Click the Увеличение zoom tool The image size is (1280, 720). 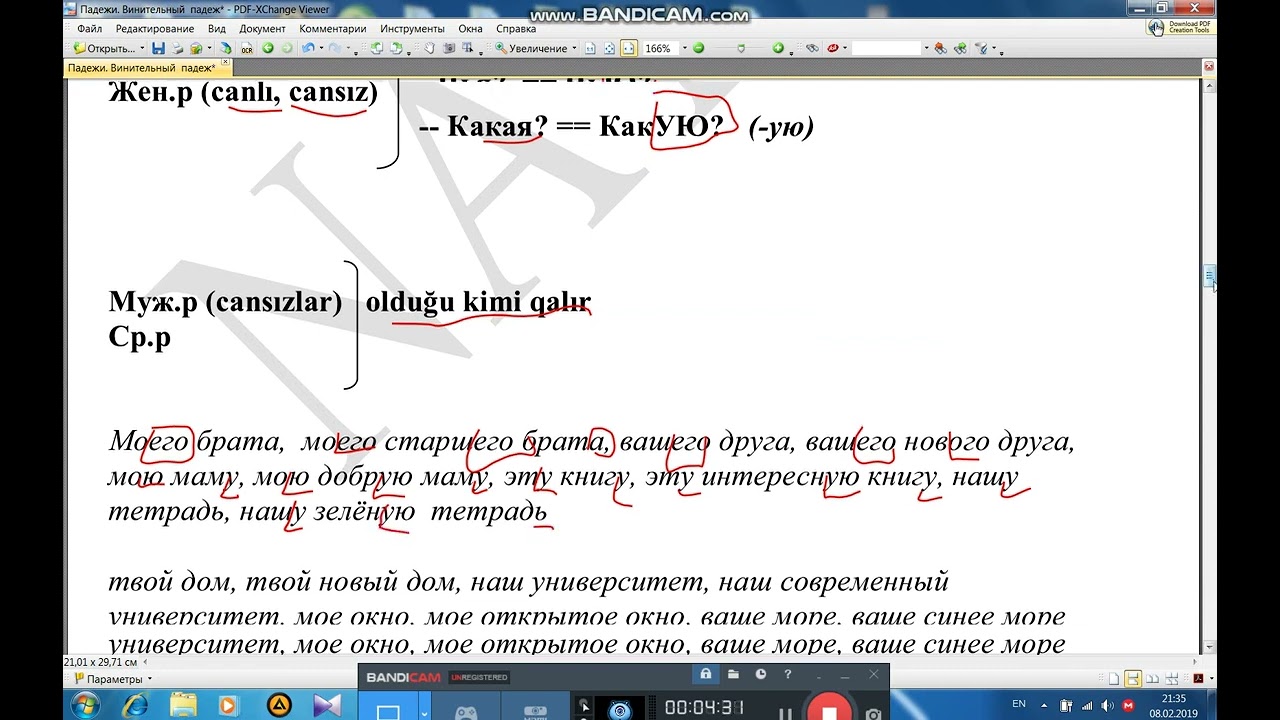(531, 48)
